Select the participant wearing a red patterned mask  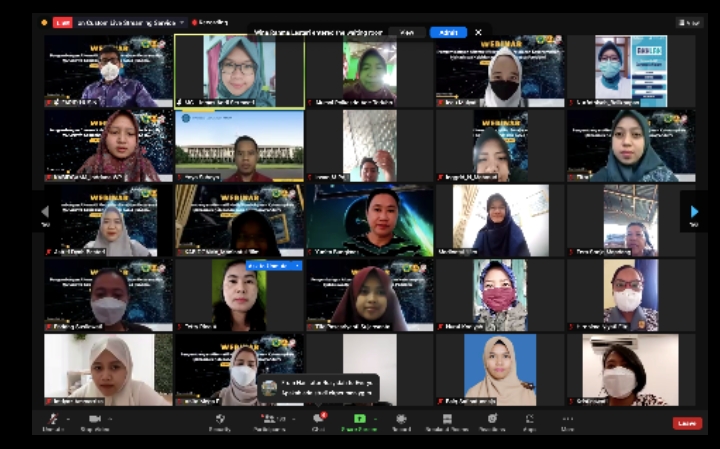coord(500,295)
